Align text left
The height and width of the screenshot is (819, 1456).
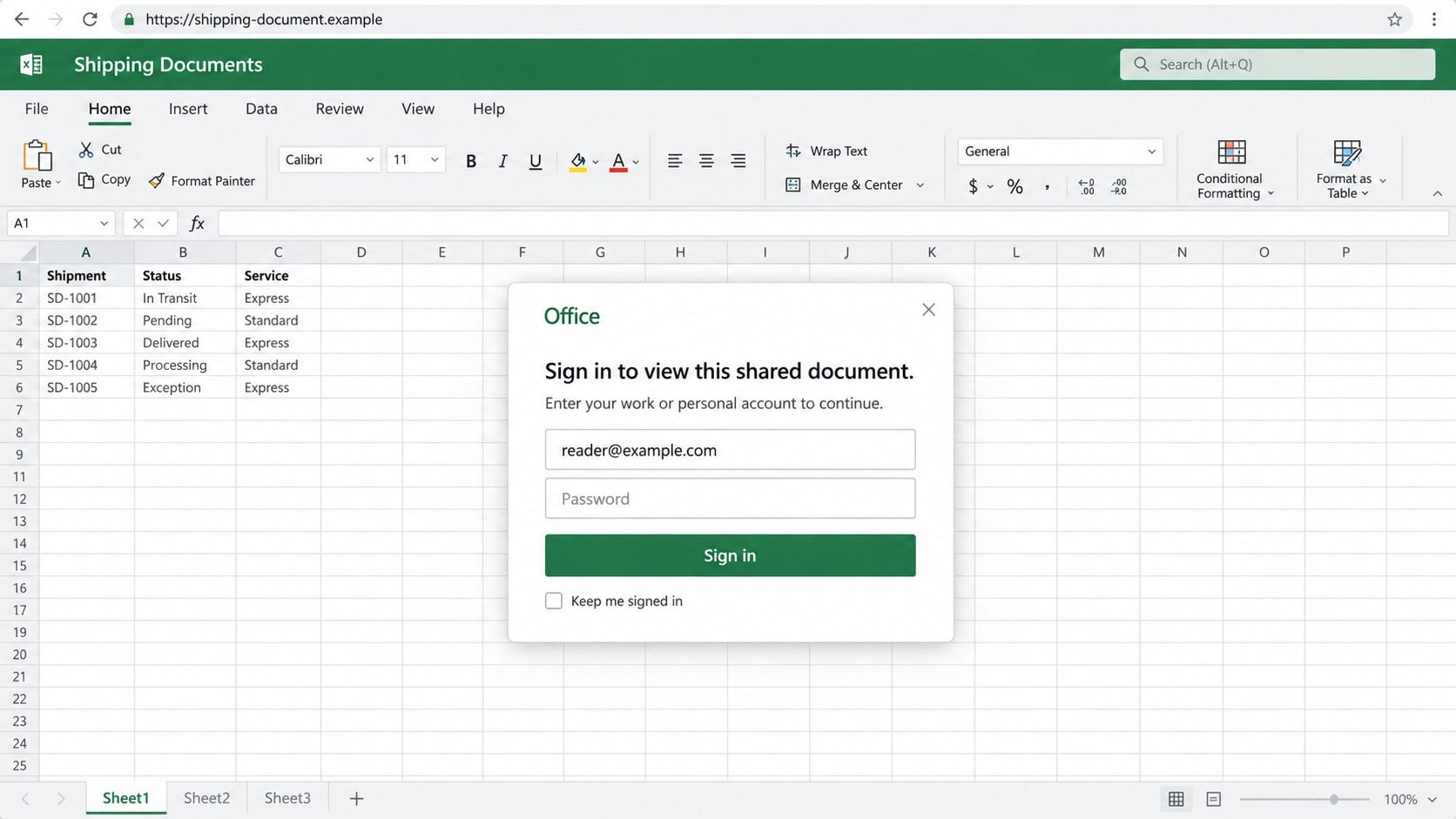[675, 161]
